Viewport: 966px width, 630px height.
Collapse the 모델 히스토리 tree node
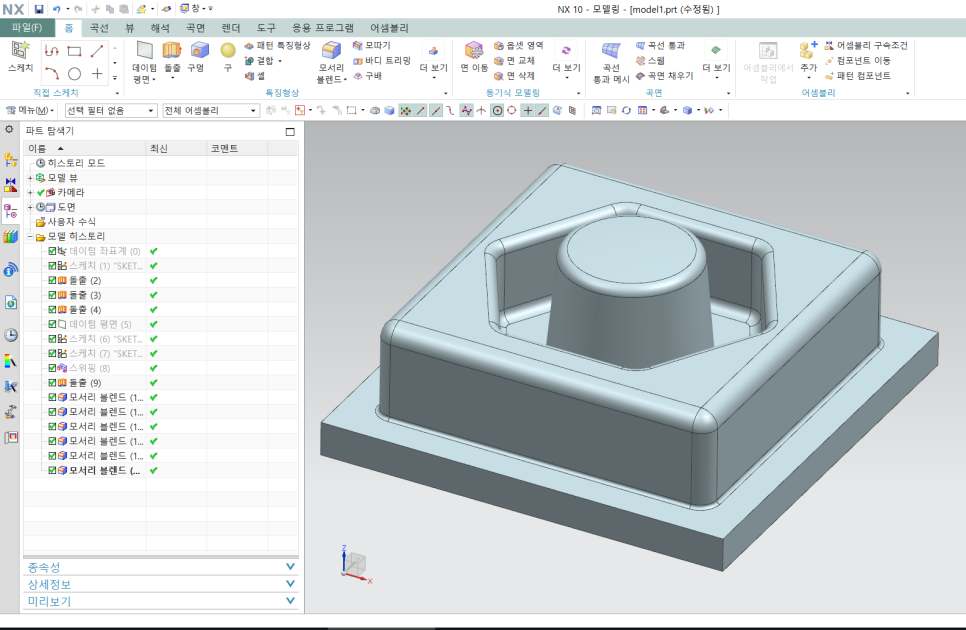point(30,236)
